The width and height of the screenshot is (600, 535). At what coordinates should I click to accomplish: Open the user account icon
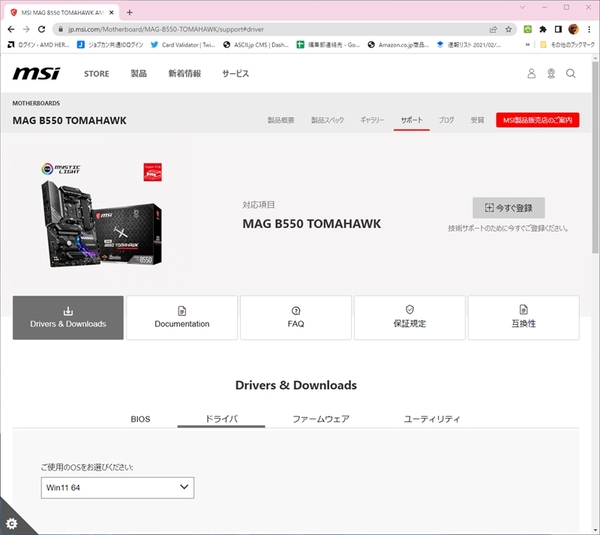coord(532,74)
